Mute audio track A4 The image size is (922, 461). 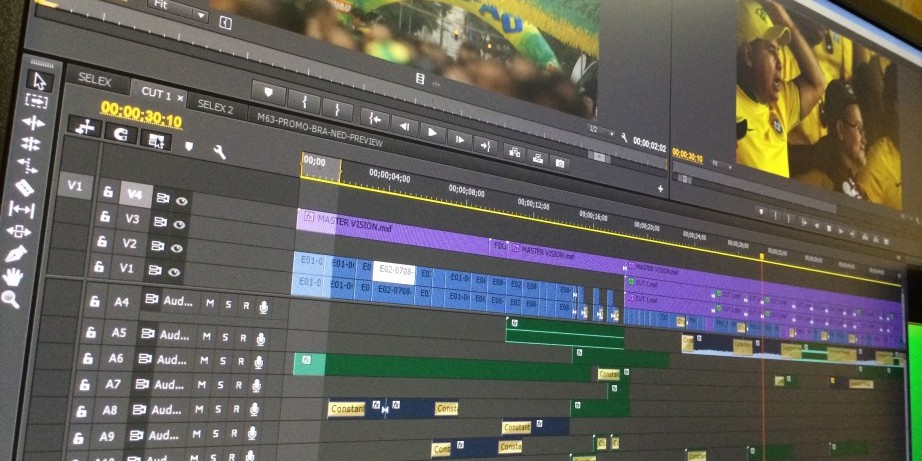click(x=209, y=303)
